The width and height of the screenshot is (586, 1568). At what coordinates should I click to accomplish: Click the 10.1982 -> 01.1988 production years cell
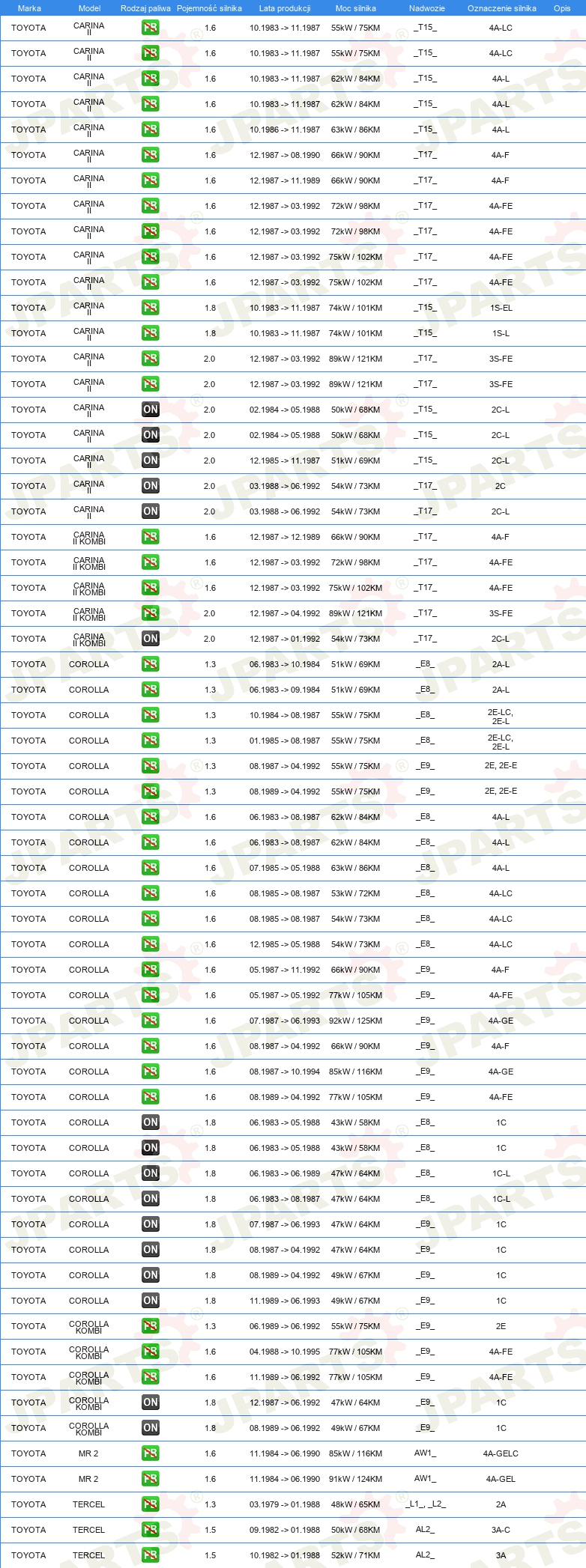click(x=285, y=1555)
